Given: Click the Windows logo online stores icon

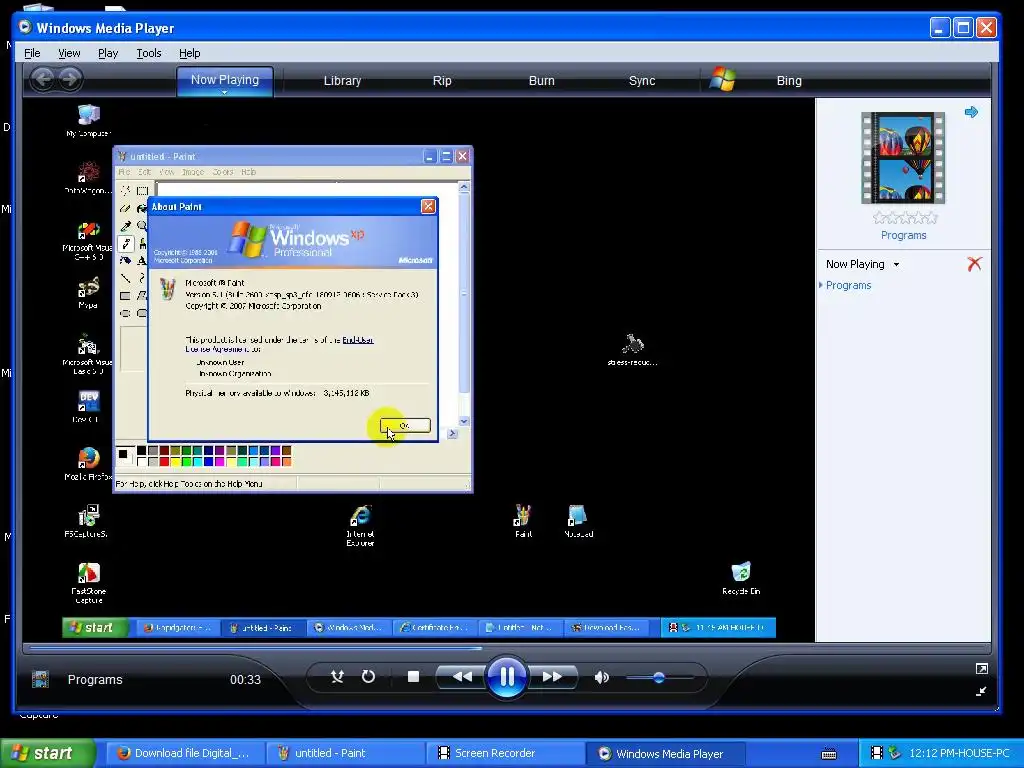Looking at the screenshot, I should pos(722,80).
